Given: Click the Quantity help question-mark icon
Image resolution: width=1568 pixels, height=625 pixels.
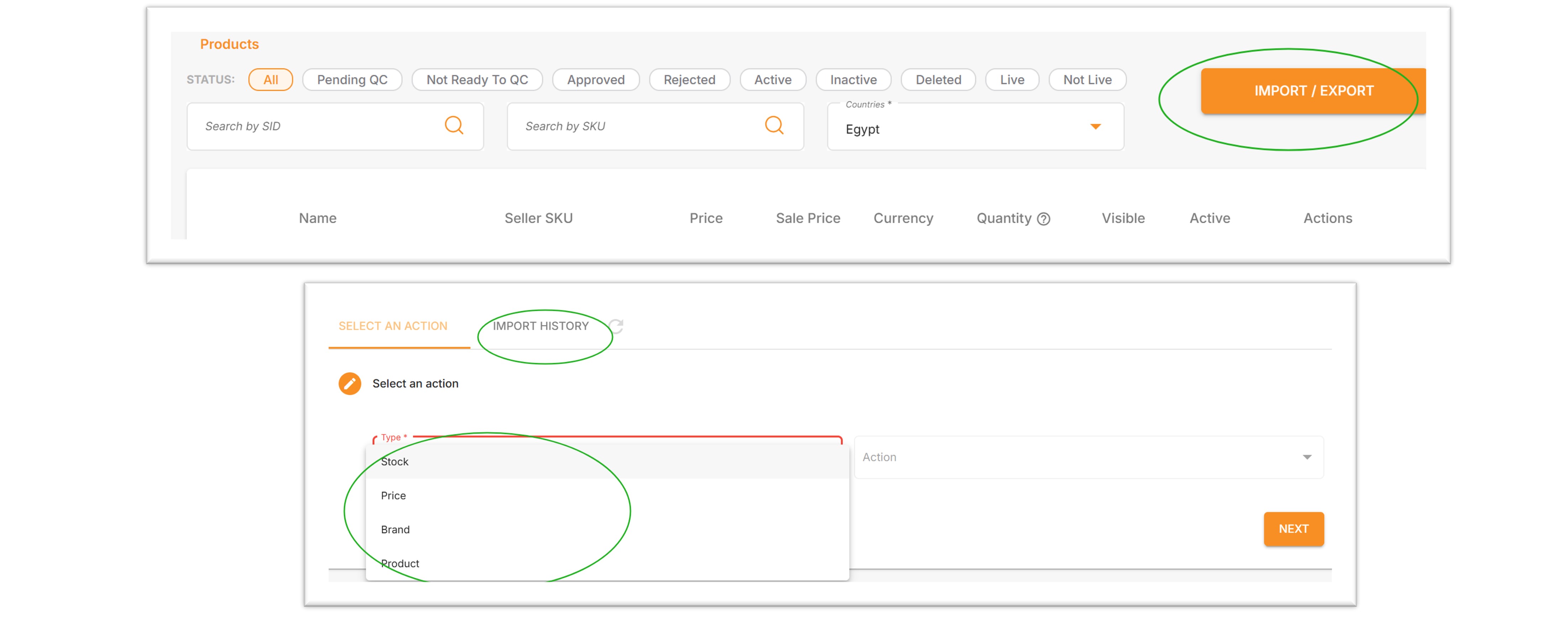Looking at the screenshot, I should coord(1043,218).
